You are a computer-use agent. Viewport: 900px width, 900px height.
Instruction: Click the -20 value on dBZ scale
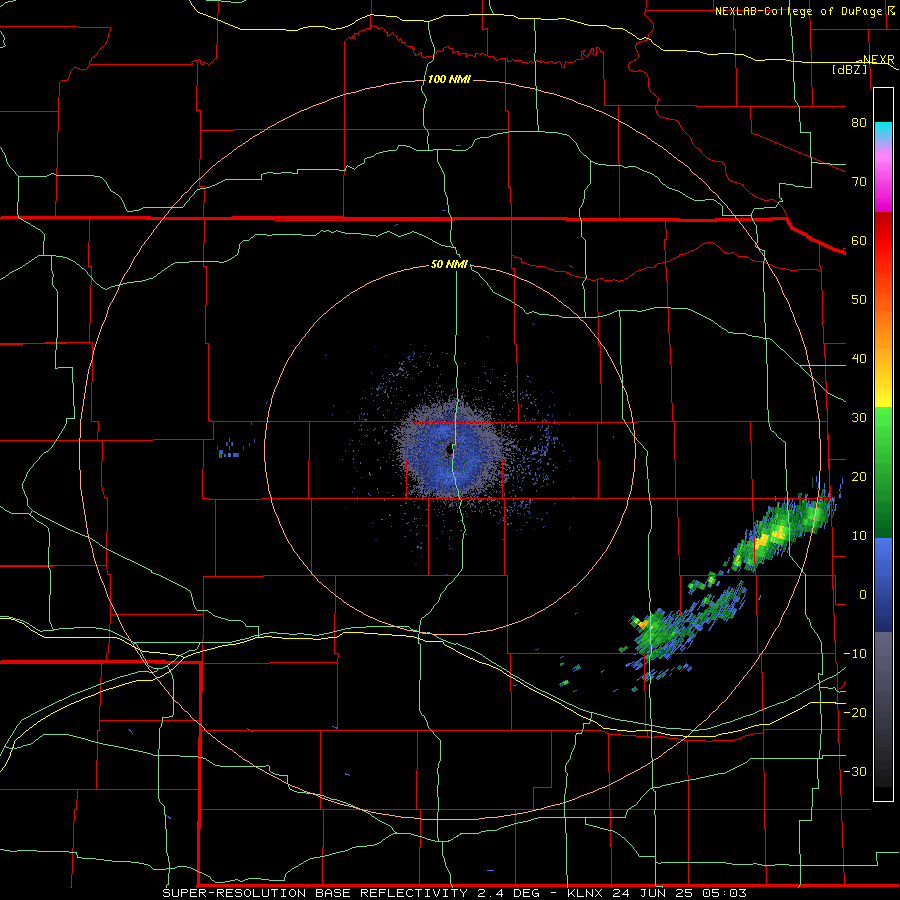click(855, 712)
